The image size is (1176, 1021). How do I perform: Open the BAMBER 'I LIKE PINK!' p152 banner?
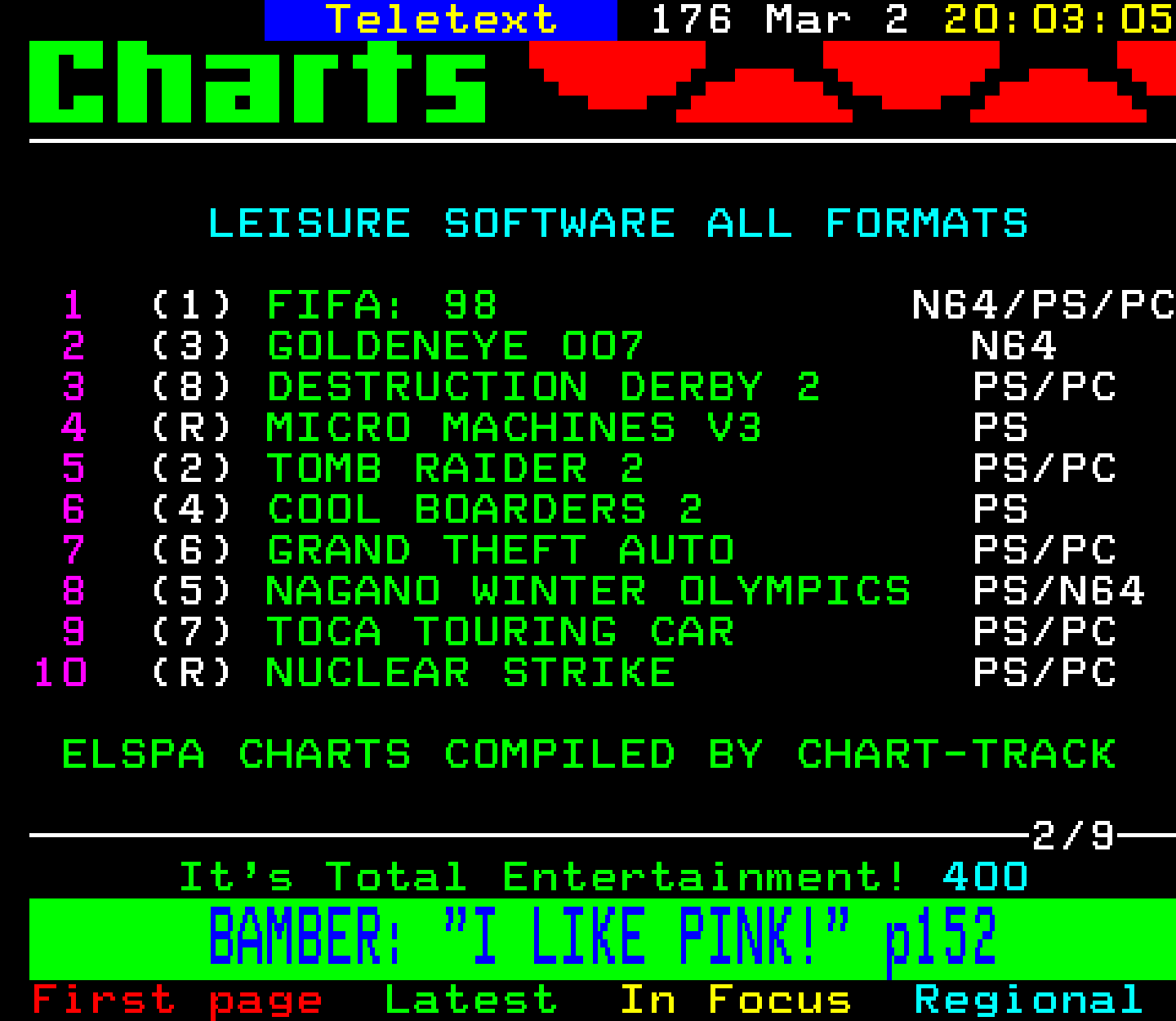tap(602, 939)
